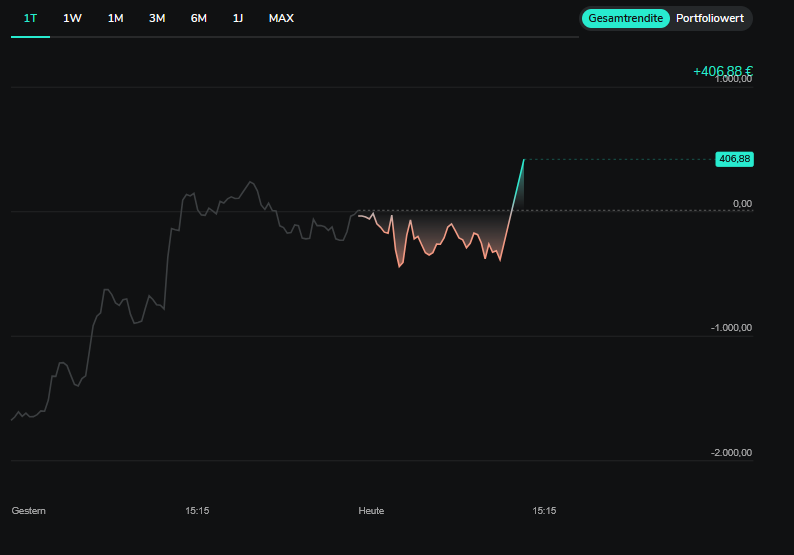Click the 15:15 label under yesterday's chart
794x555 pixels.
pyautogui.click(x=197, y=510)
